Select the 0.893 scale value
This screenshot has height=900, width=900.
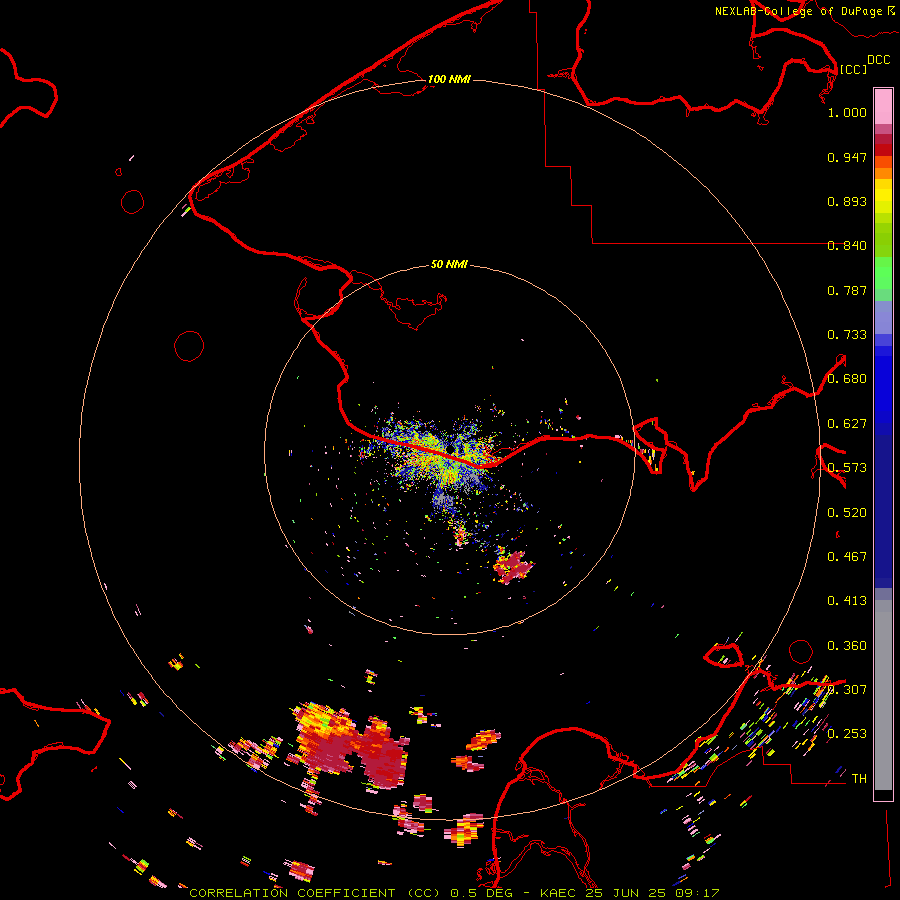(x=847, y=201)
